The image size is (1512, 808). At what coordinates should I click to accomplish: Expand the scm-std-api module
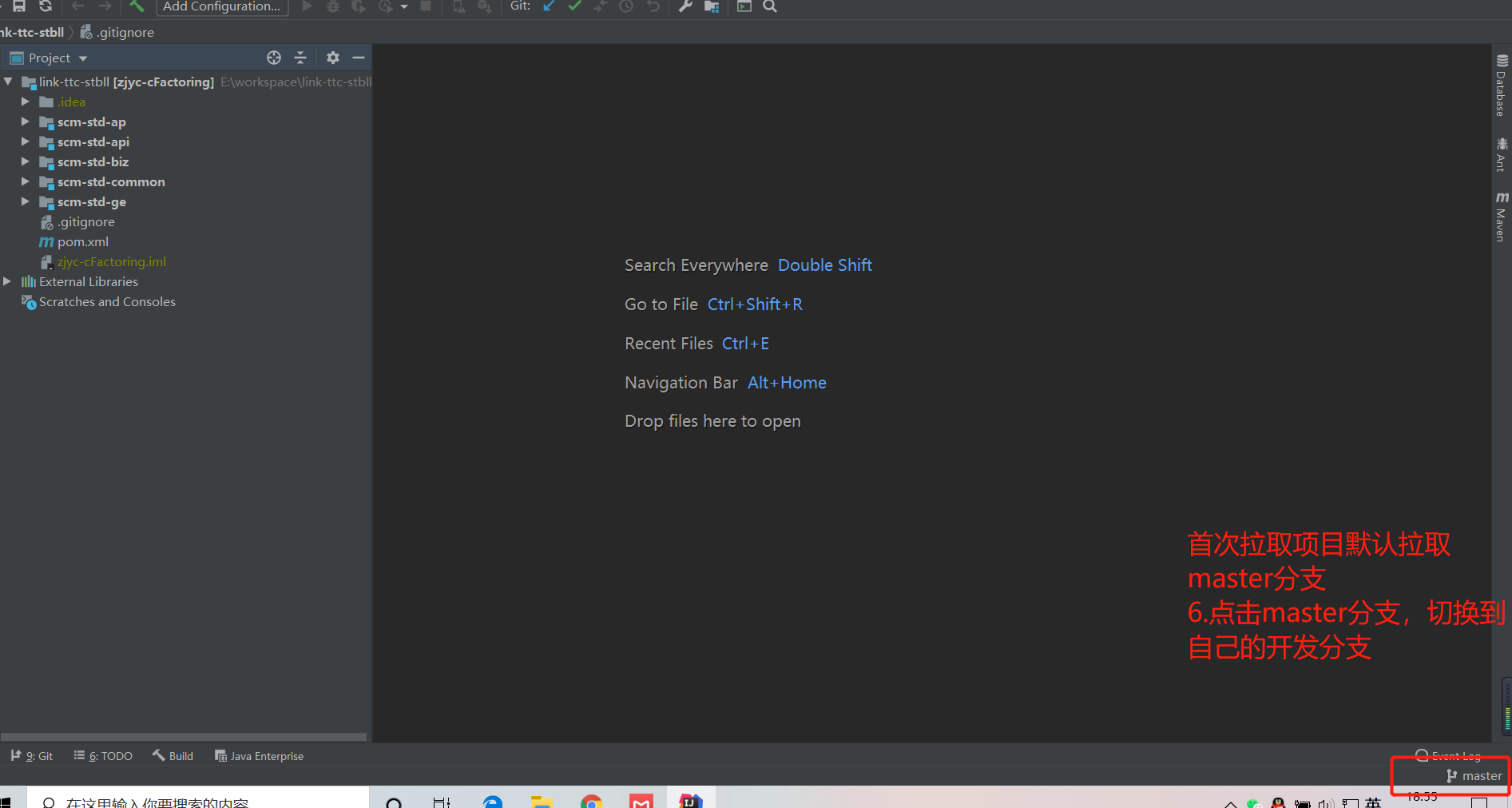25,141
